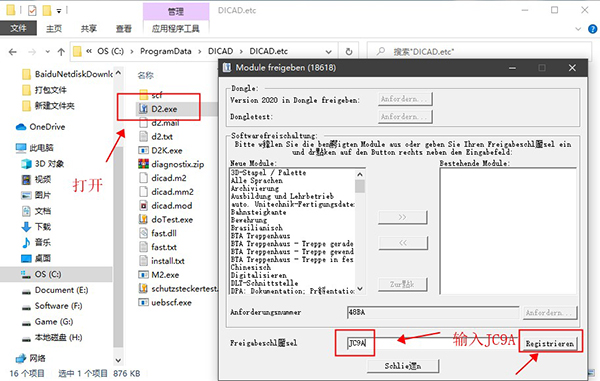Go up one folder level

click(x=61, y=52)
